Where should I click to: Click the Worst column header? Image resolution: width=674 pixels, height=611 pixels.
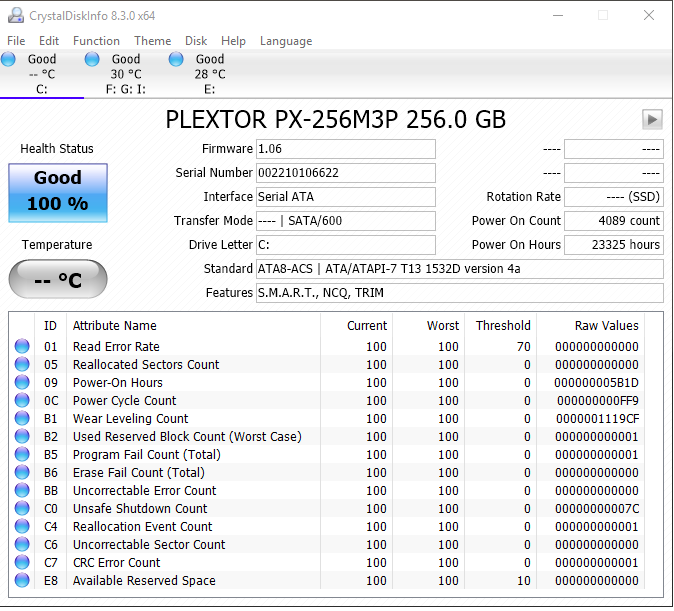[428, 325]
